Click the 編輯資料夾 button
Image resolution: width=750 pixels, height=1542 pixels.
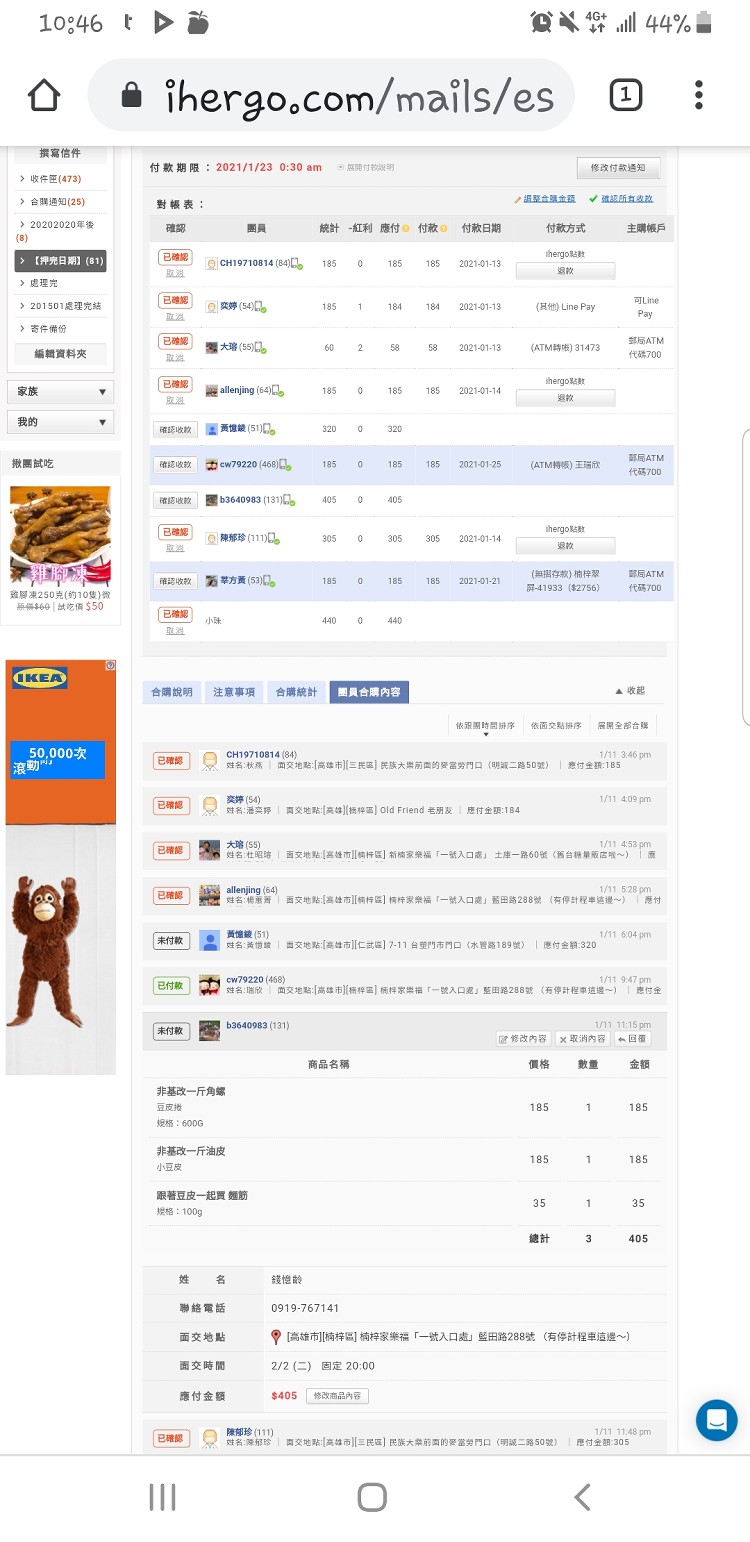click(x=60, y=354)
